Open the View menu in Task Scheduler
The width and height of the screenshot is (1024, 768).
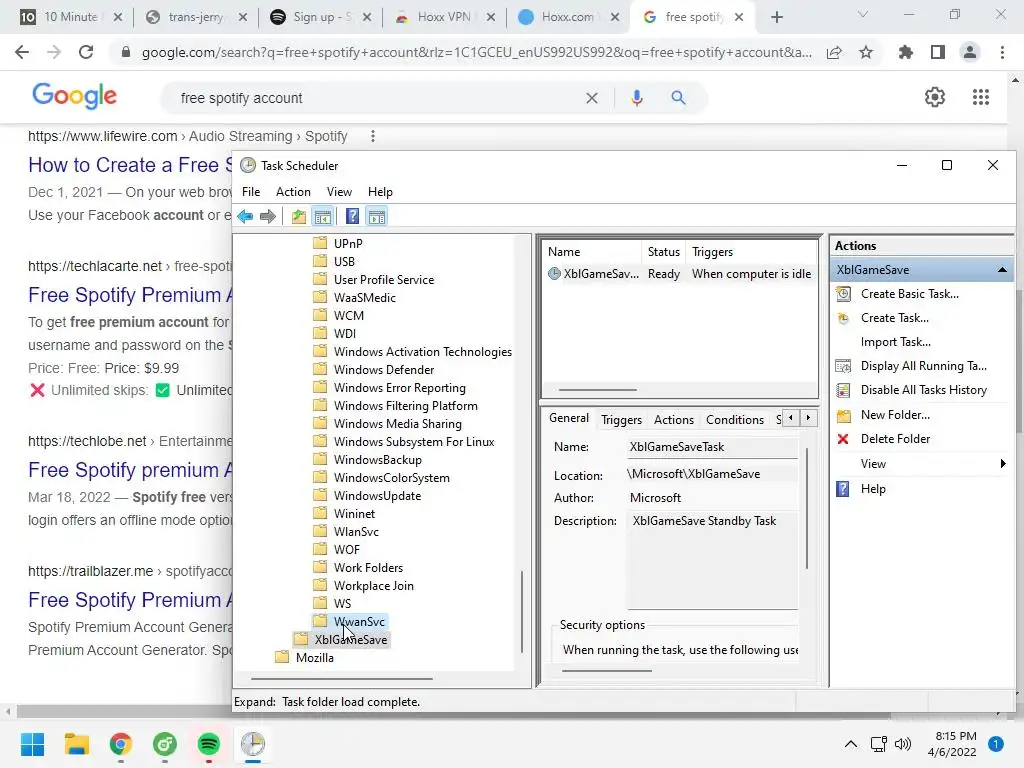point(339,192)
